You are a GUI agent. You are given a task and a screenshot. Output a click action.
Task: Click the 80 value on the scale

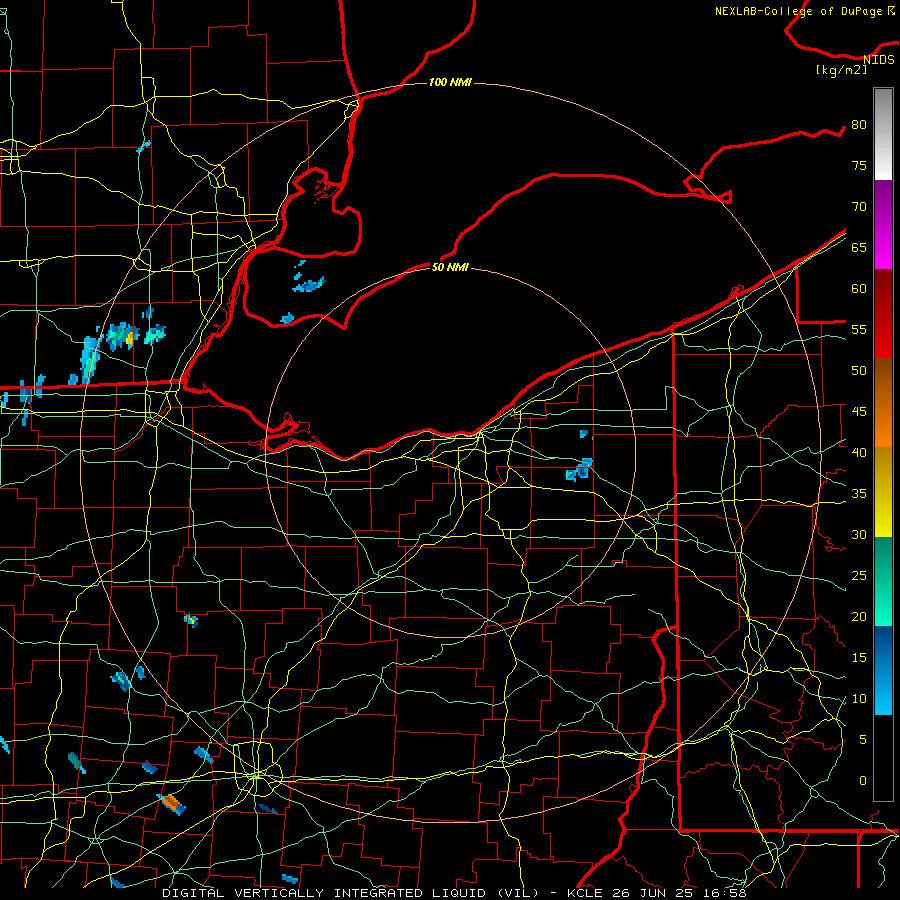pos(859,125)
